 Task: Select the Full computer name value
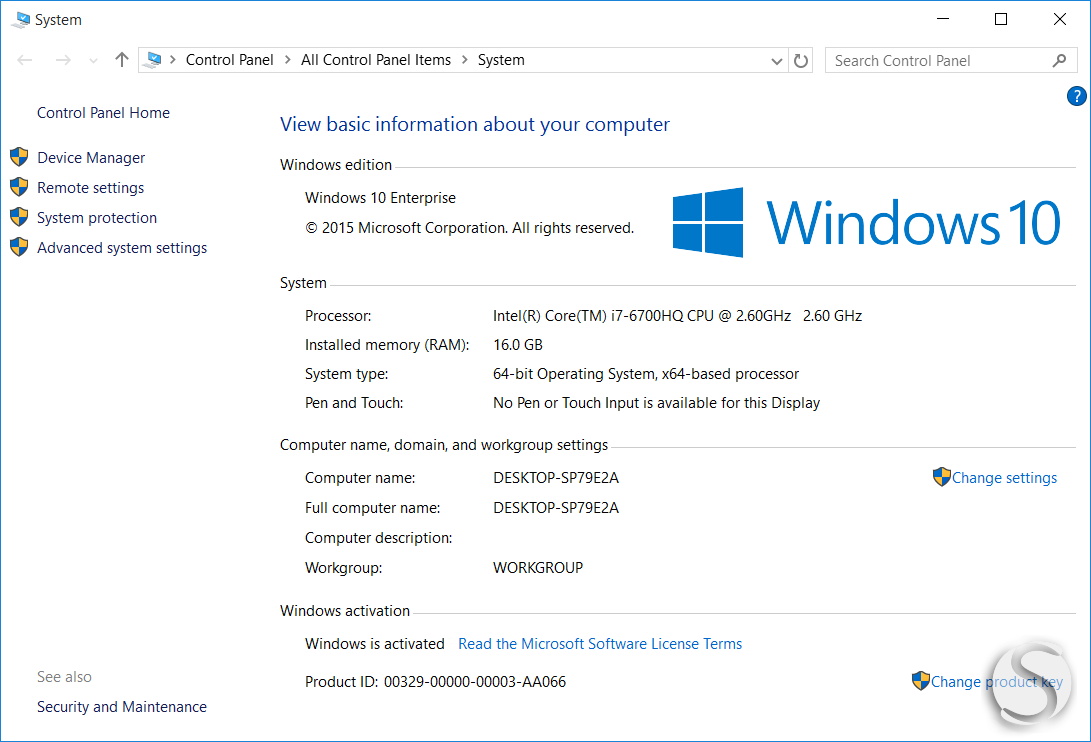click(556, 508)
